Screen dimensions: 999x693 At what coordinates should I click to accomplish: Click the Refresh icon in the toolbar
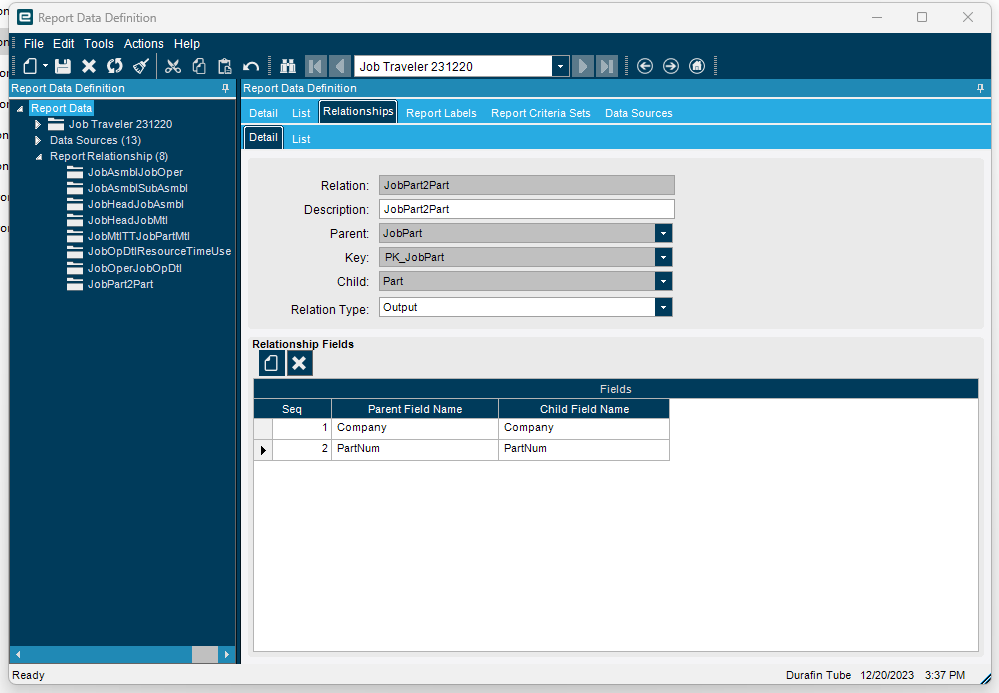click(115, 66)
